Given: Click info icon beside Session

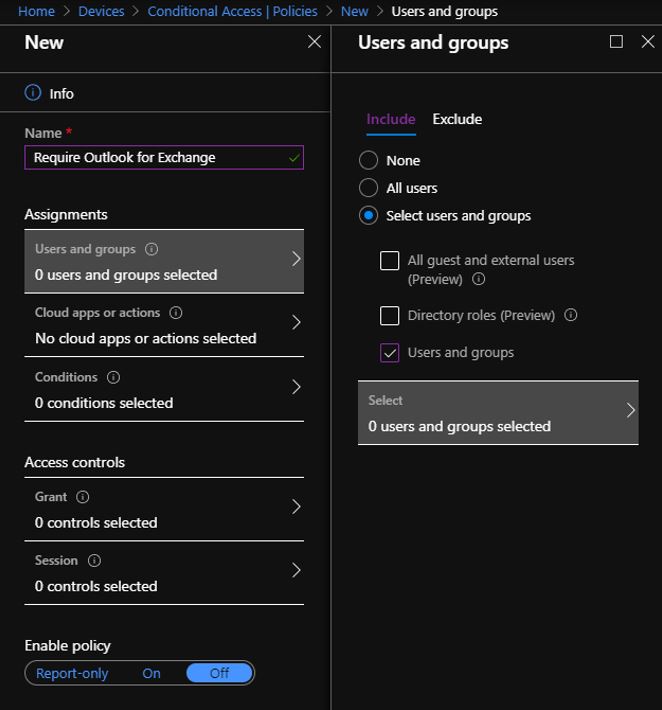Looking at the screenshot, I should (94, 561).
